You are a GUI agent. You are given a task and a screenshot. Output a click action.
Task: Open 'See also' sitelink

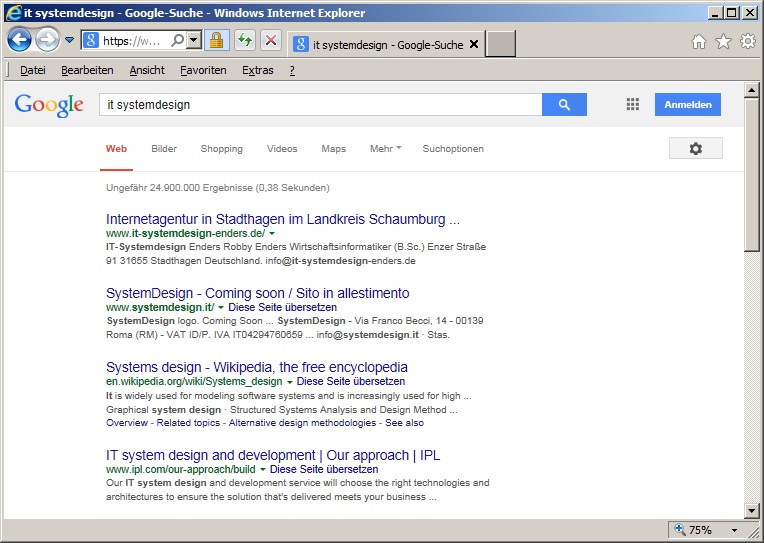[404, 423]
